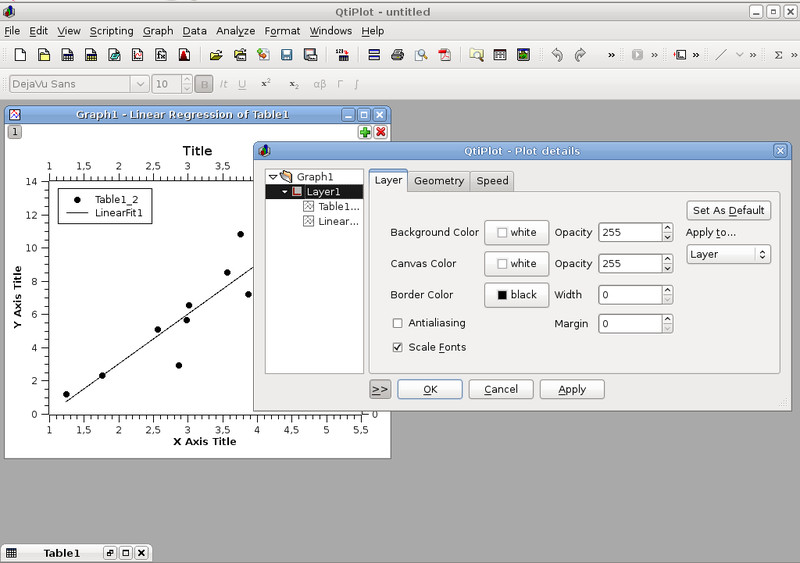Click the OK button in Plot details
800x563 pixels.
point(430,389)
